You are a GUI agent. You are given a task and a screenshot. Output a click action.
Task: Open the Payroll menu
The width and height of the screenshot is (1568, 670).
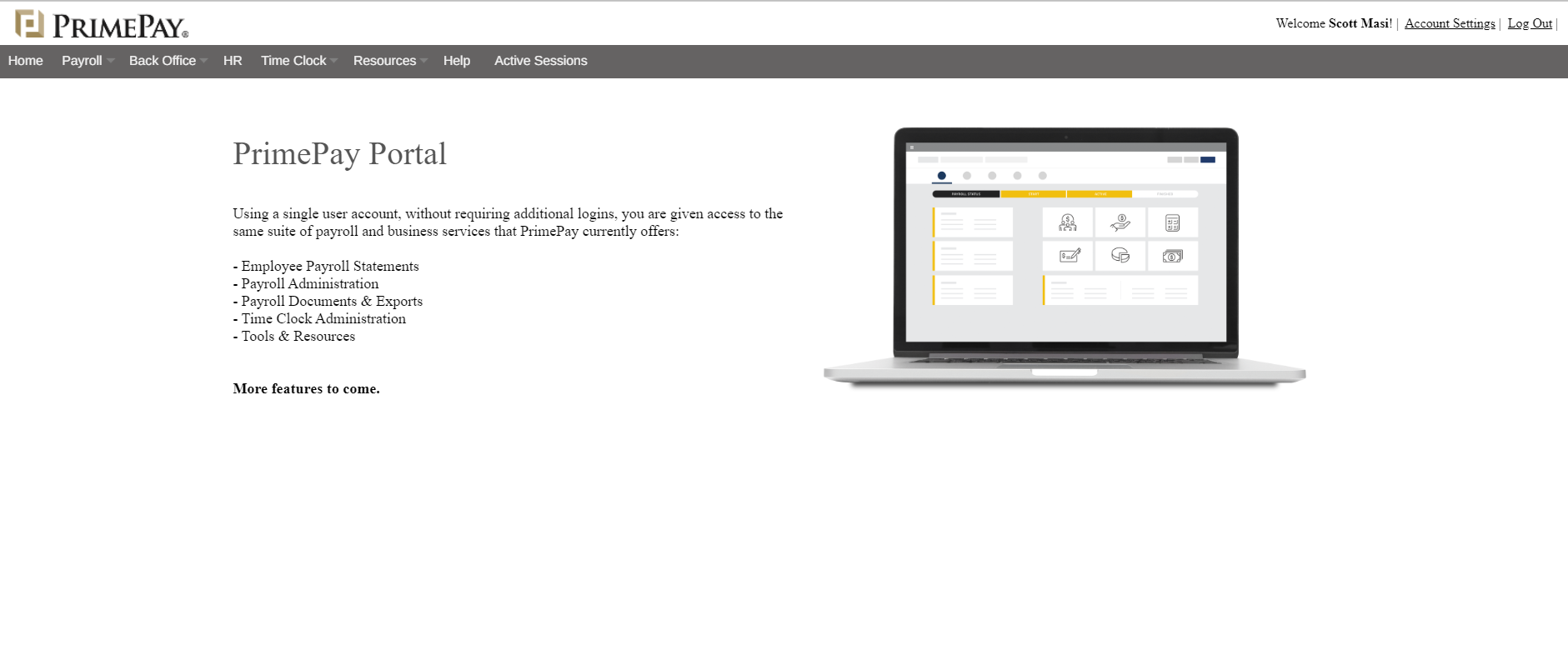[x=82, y=61]
